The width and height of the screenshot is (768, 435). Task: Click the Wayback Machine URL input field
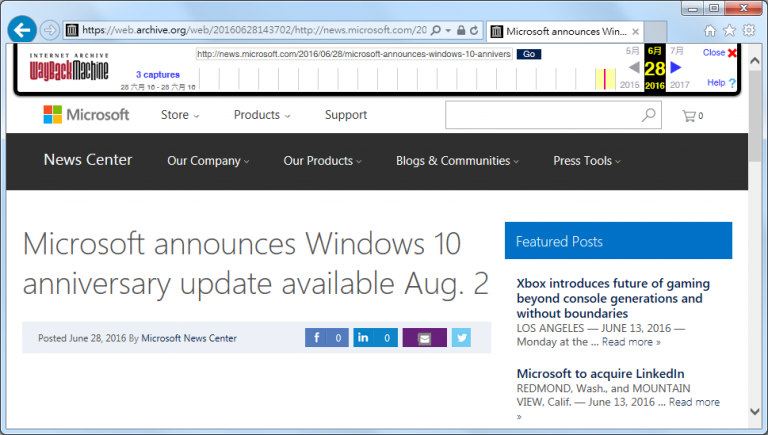click(354, 54)
